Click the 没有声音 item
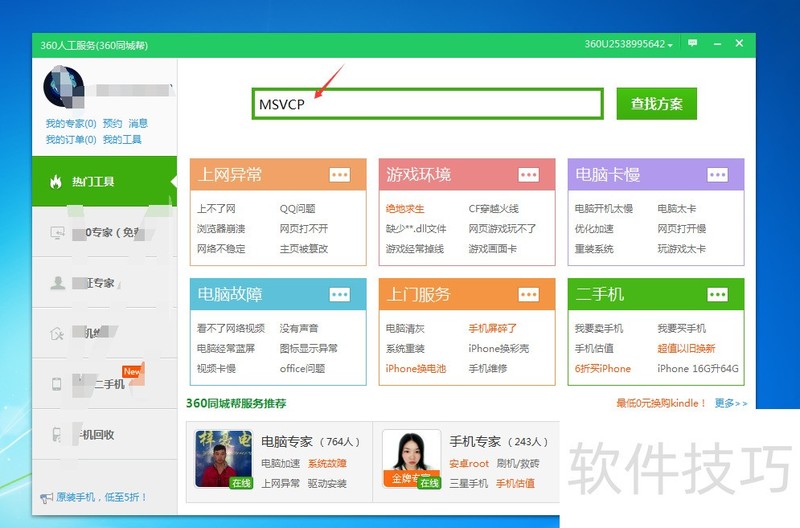Viewport: 800px width, 528px height. point(299,329)
